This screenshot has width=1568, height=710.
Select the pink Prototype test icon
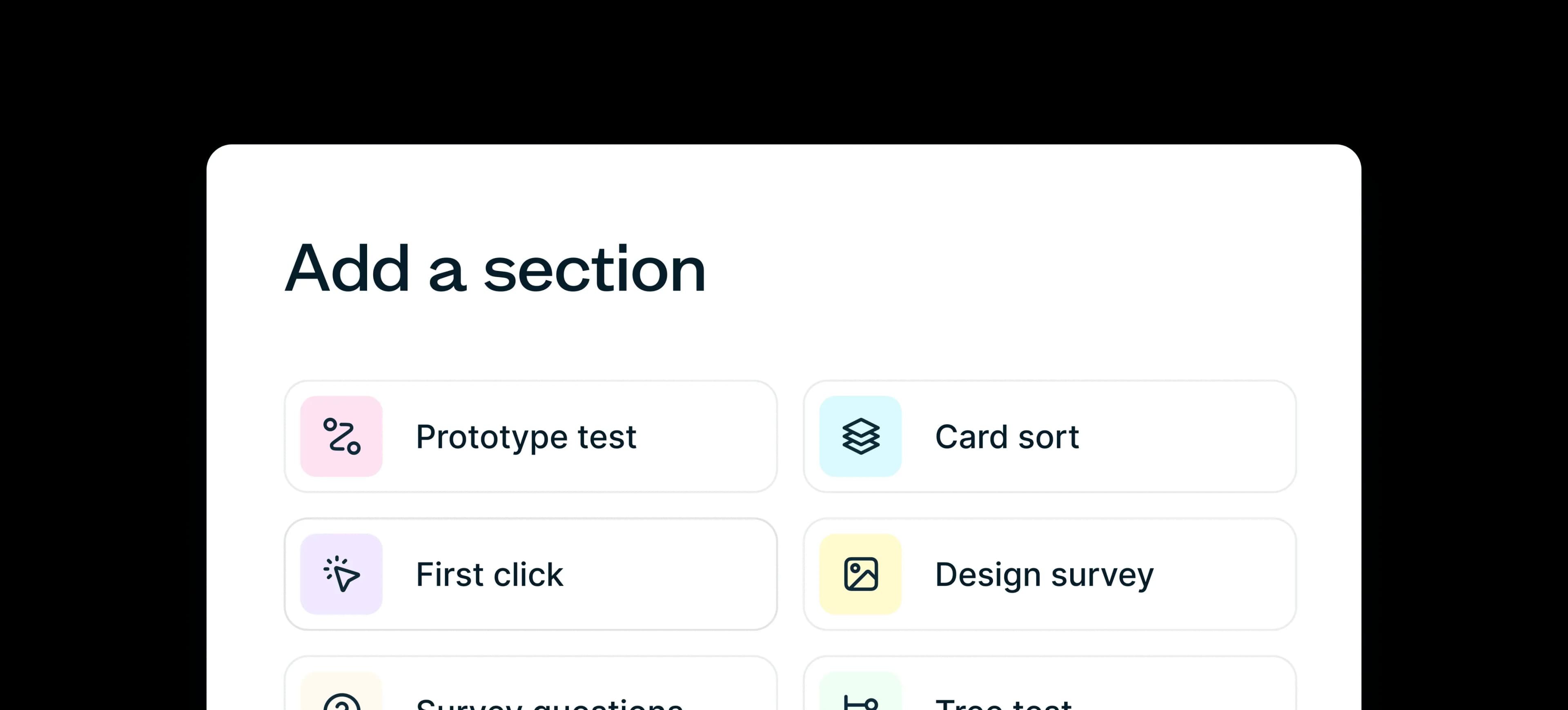tap(341, 436)
